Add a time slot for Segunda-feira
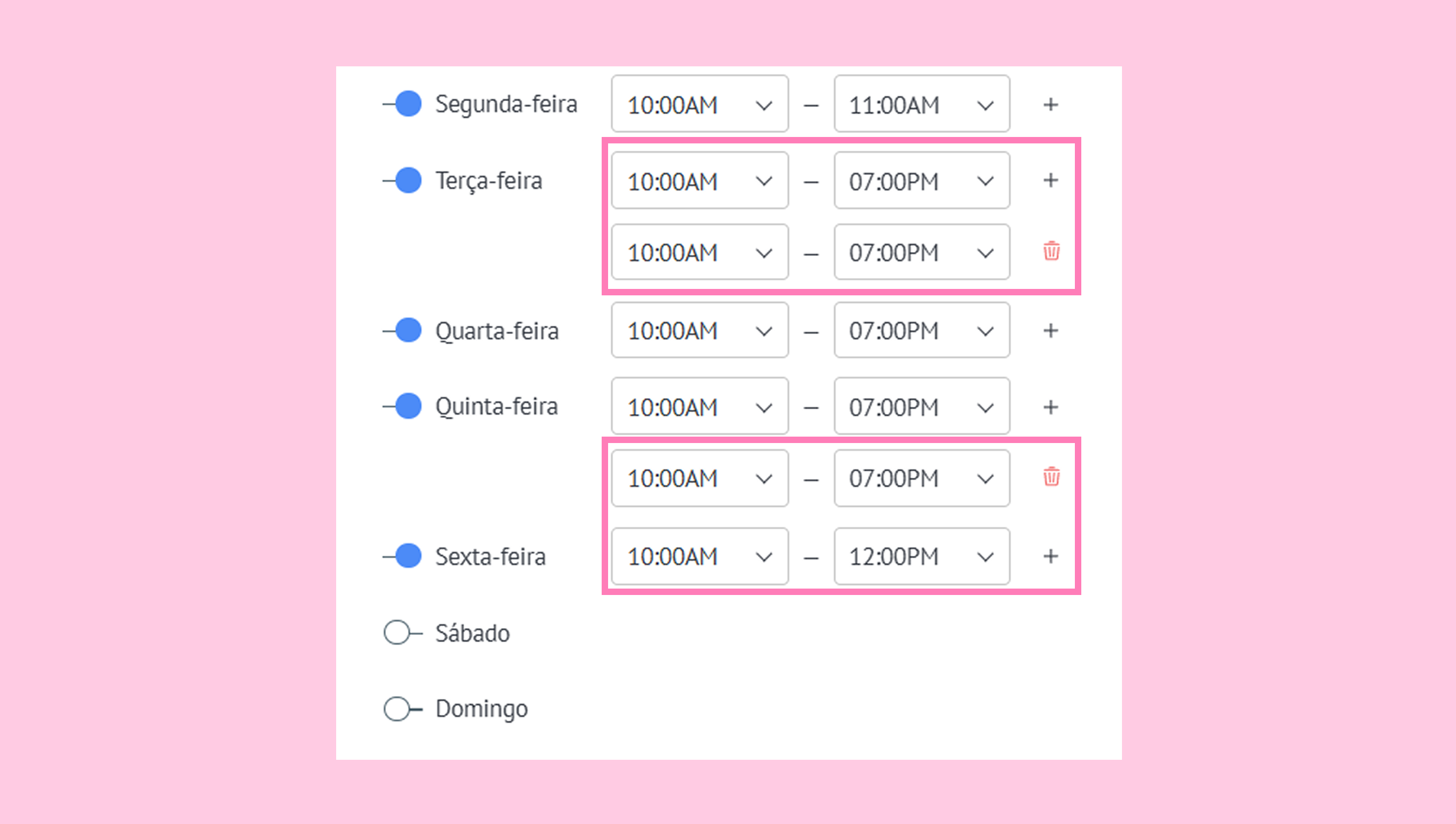1456x824 pixels. [x=1051, y=105]
